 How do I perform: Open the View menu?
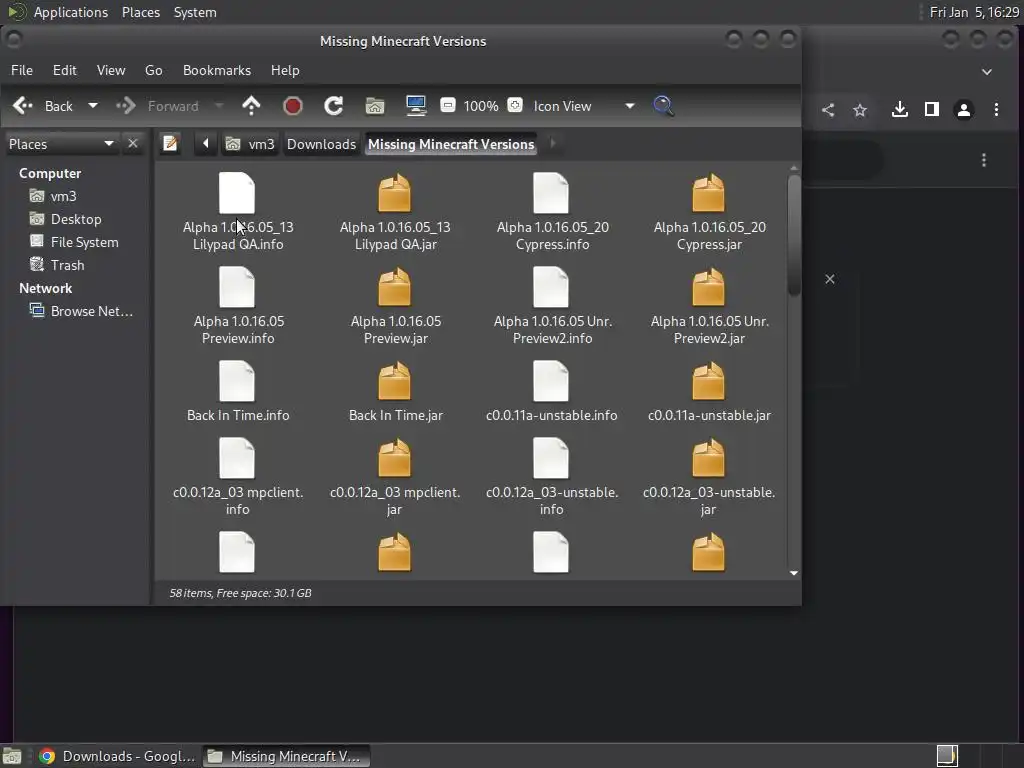(111, 70)
